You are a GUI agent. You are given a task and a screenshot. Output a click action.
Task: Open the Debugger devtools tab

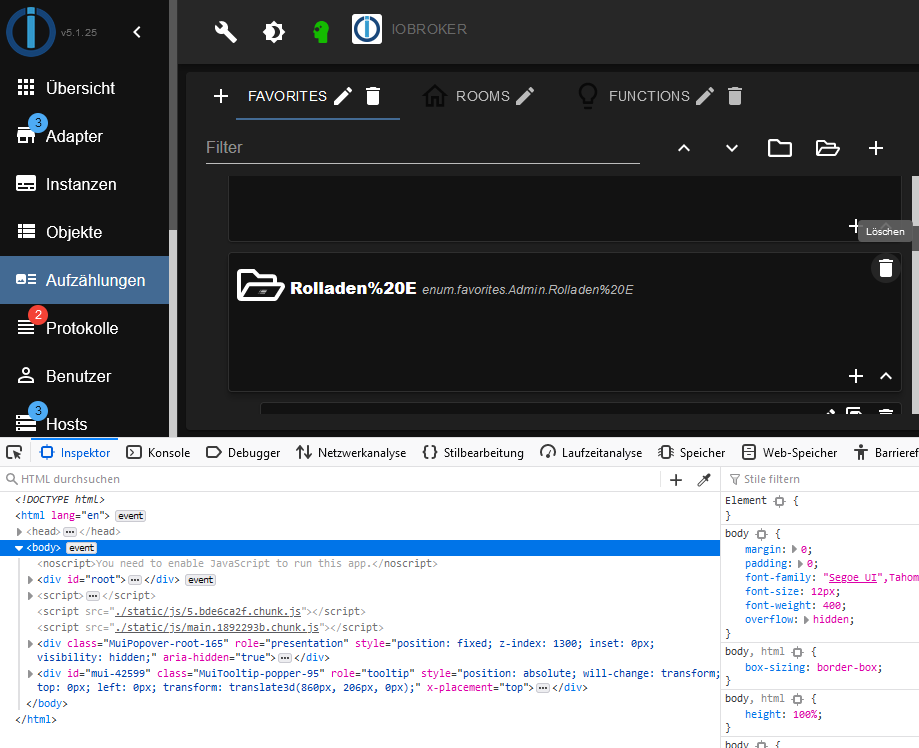pos(243,453)
